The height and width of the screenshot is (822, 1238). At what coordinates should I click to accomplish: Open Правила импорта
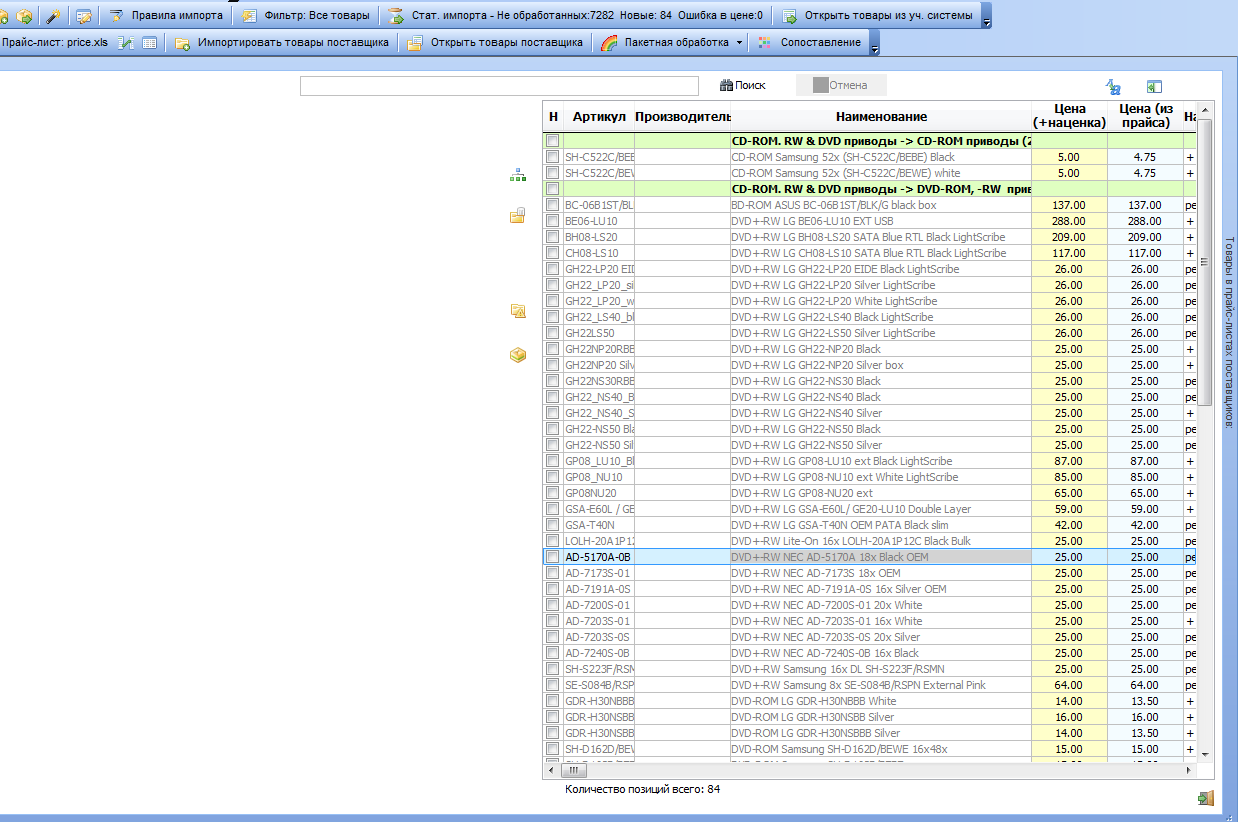tap(167, 16)
